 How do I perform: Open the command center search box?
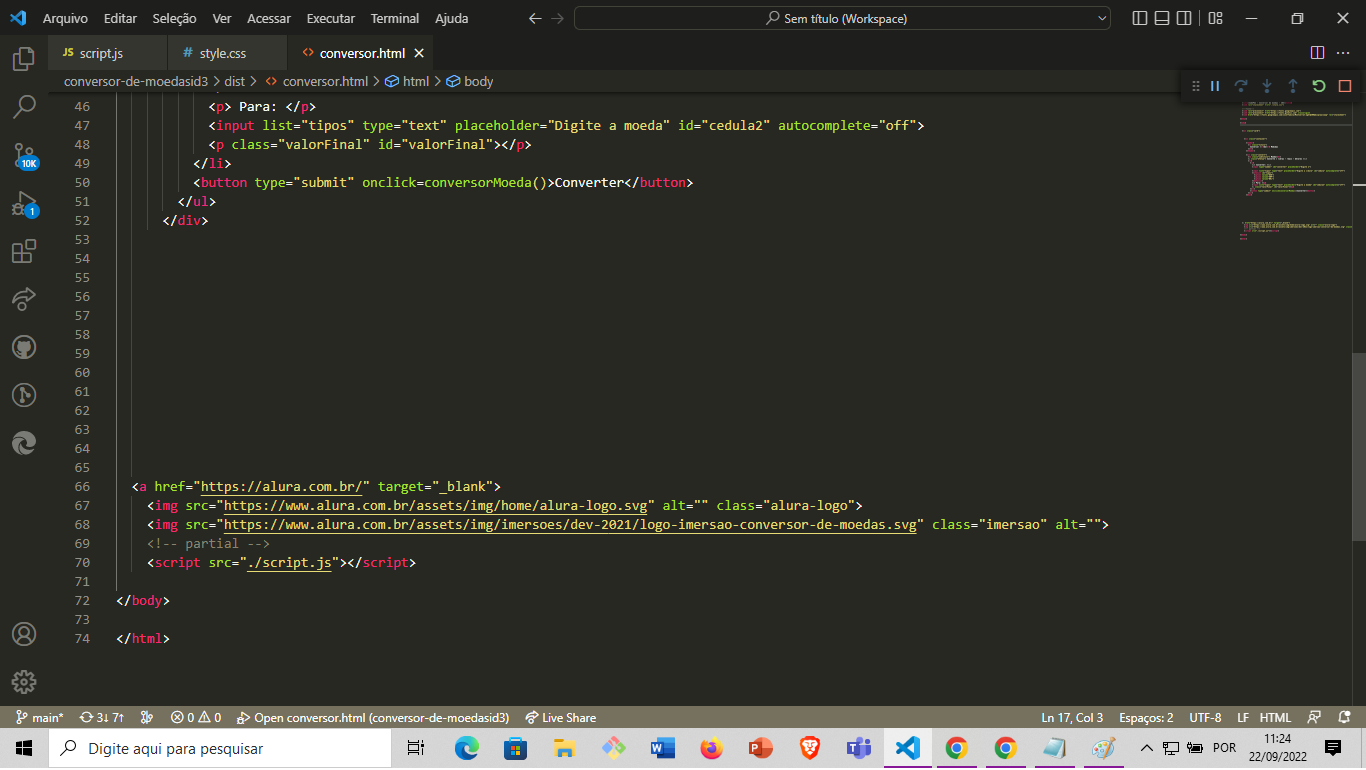pyautogui.click(x=842, y=18)
